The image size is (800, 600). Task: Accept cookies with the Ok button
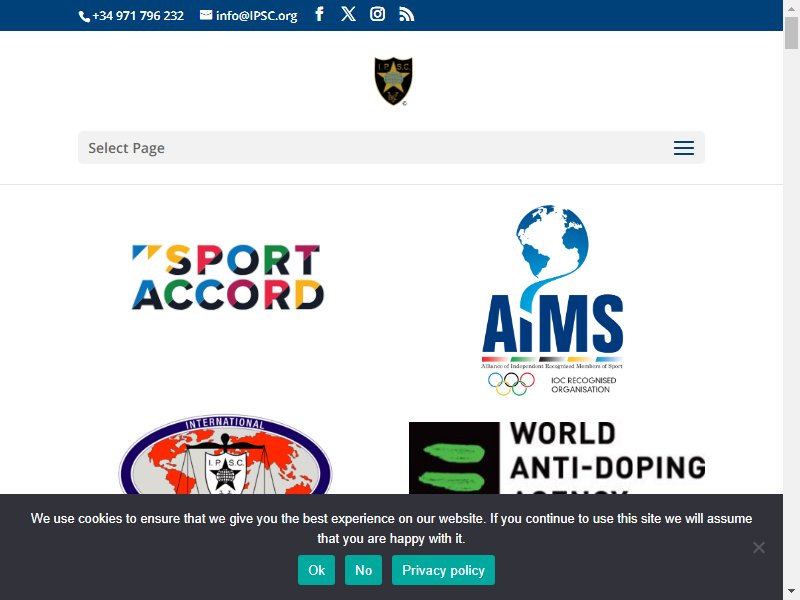click(x=316, y=570)
